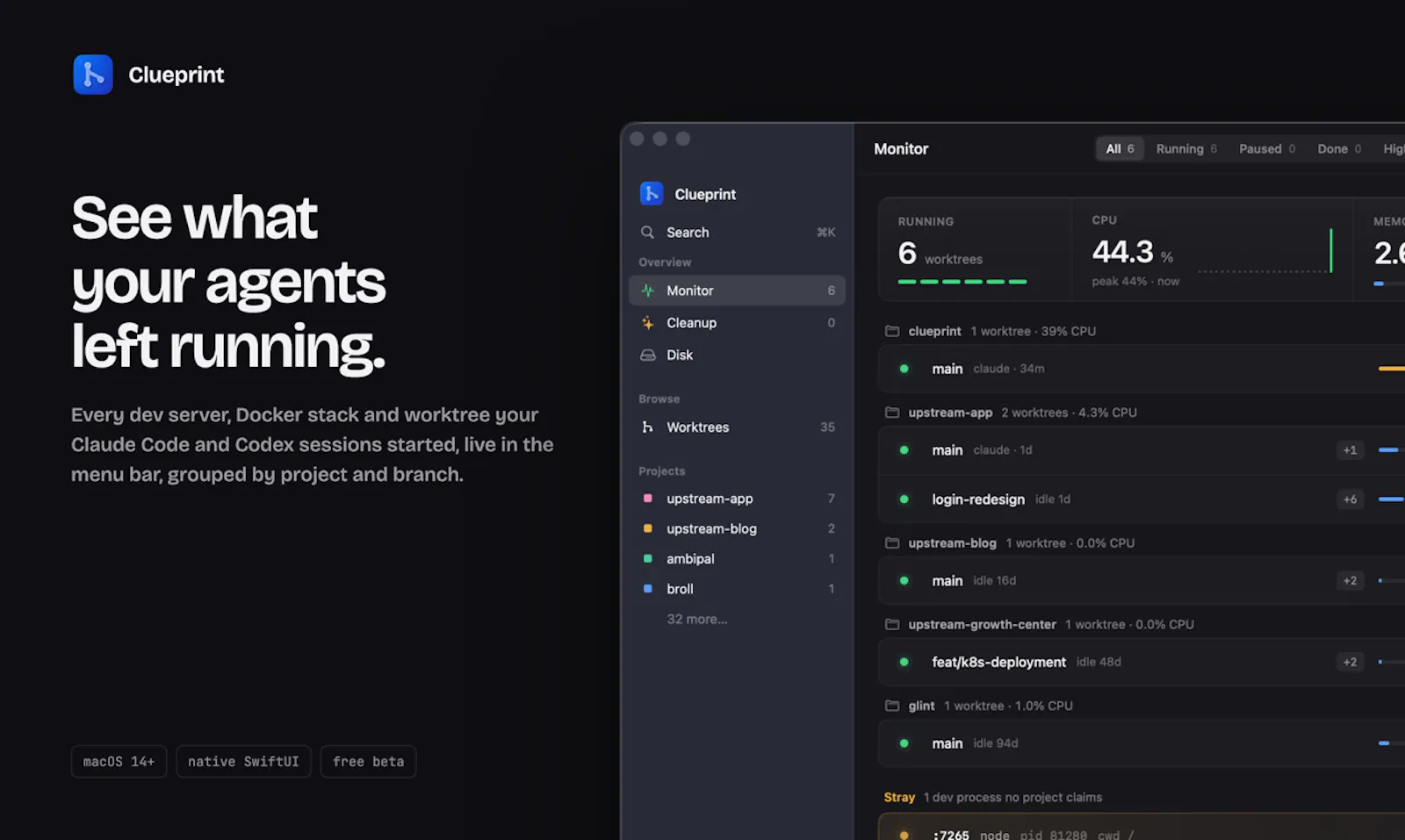The height and width of the screenshot is (840, 1405).
Task: Click green status dot of feat/k8s-deployment worktree
Action: coord(904,662)
